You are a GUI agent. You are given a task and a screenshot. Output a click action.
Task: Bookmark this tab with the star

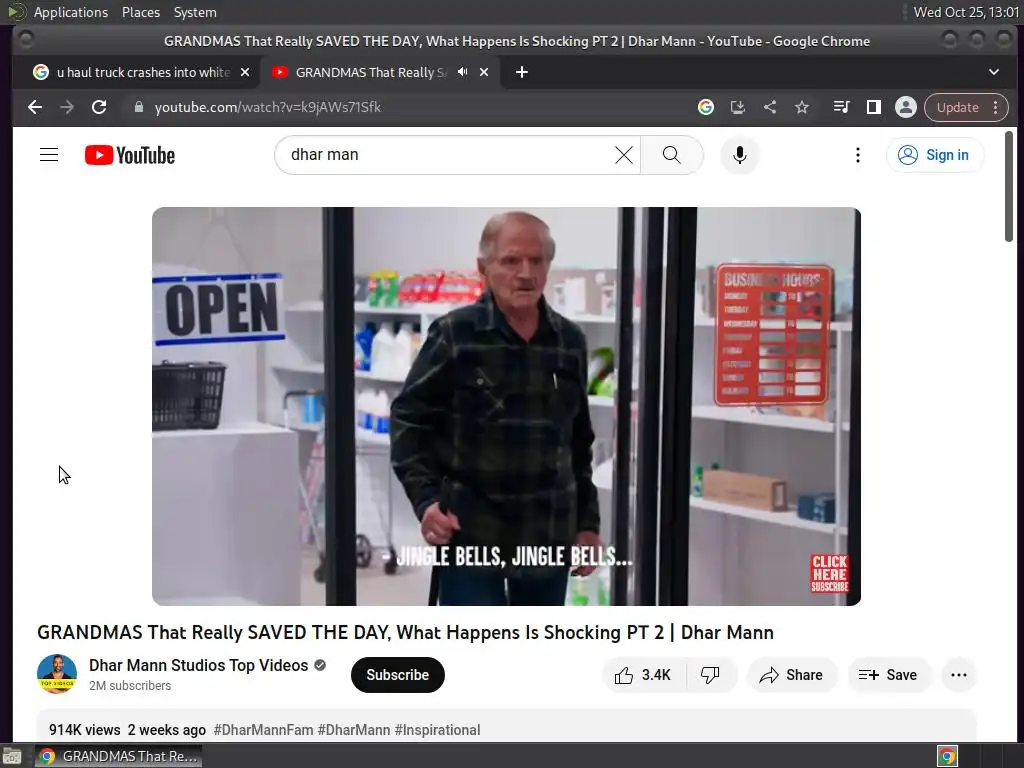(802, 107)
